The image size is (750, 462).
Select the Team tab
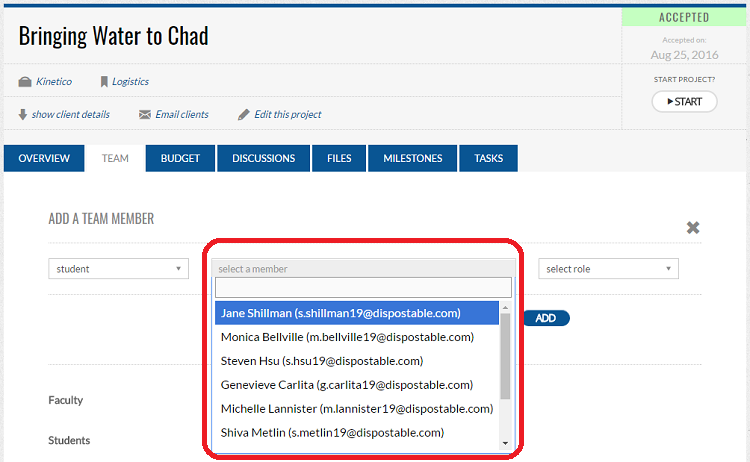115,158
